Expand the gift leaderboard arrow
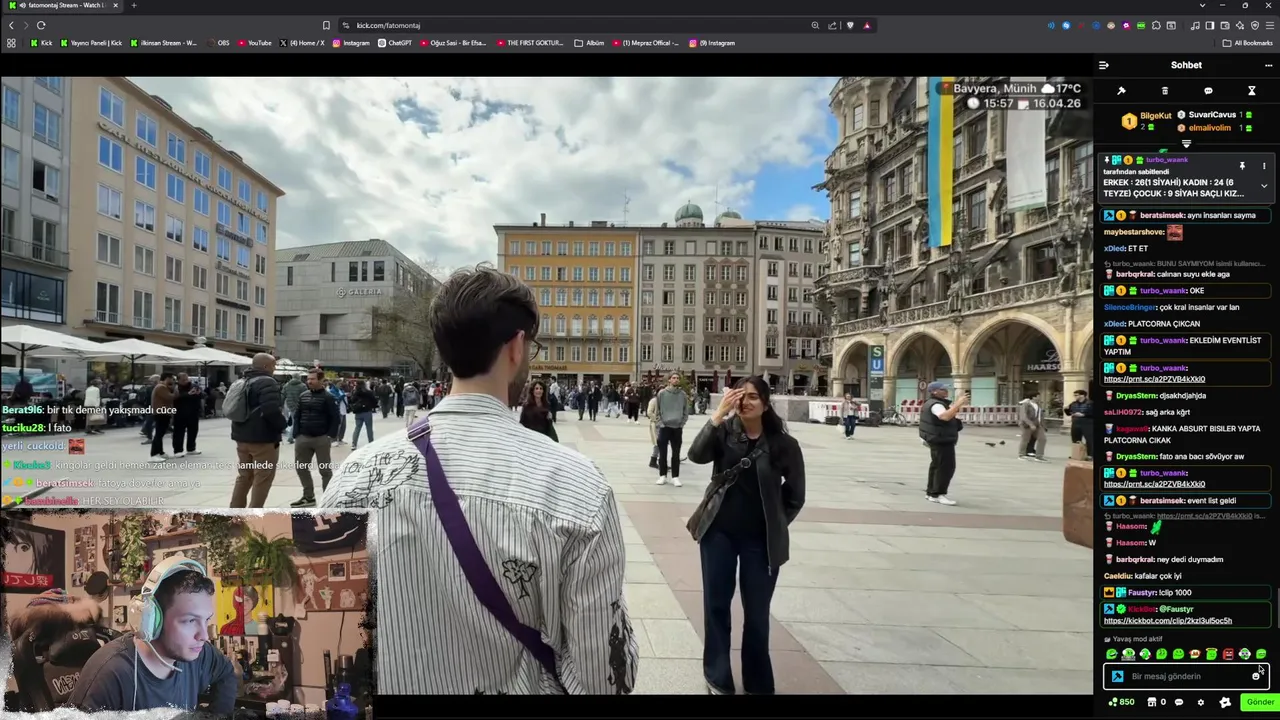 tap(1186, 144)
